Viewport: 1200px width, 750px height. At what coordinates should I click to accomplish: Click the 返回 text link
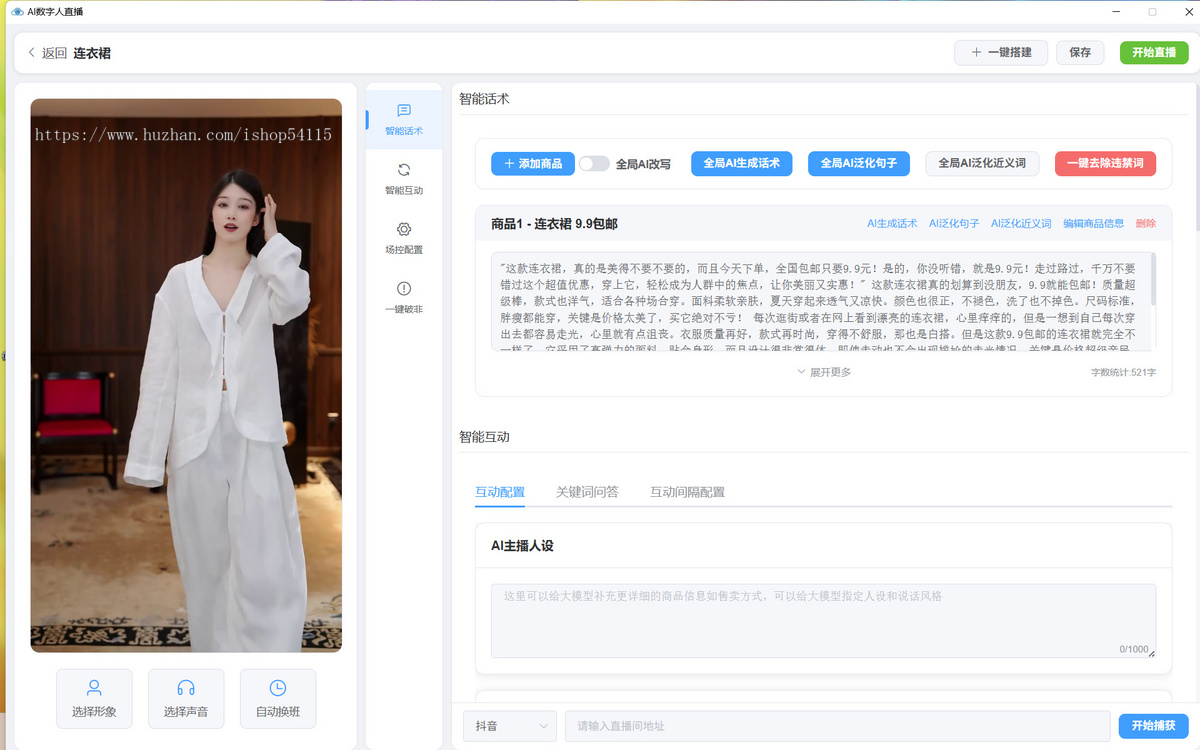point(54,53)
